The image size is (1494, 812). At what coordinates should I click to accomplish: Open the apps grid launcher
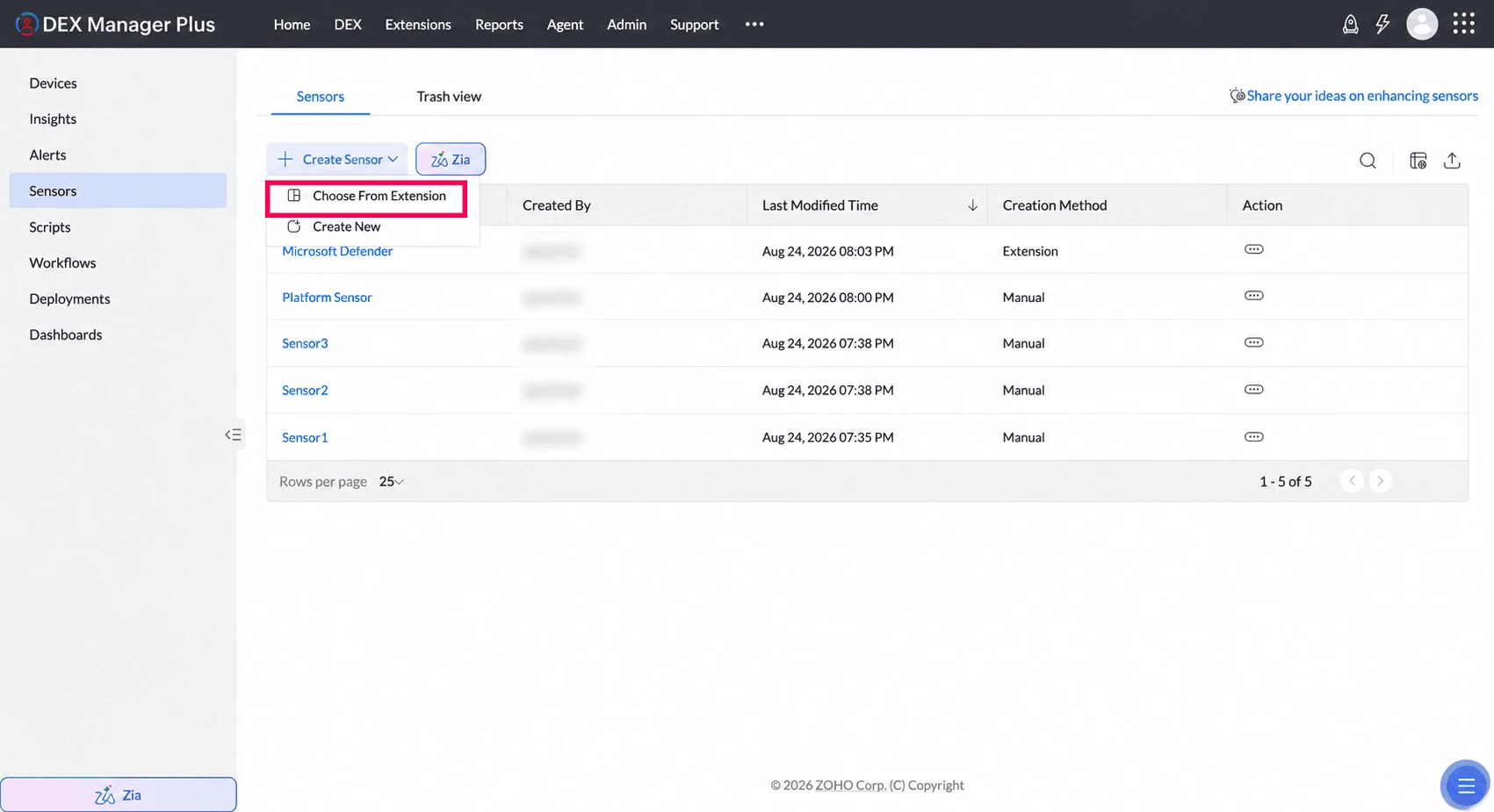tap(1463, 24)
